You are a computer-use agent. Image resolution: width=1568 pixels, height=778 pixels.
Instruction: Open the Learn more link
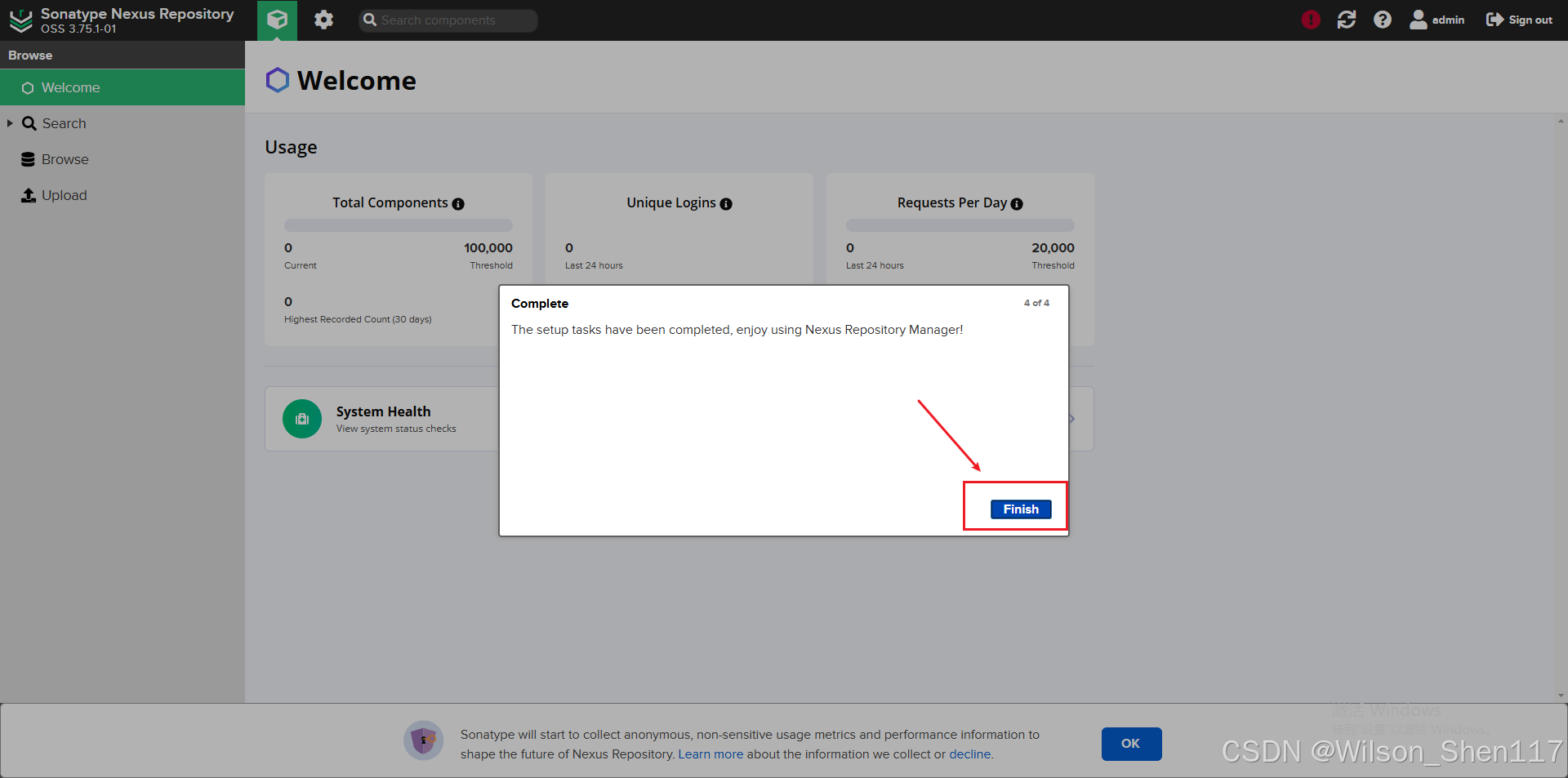[x=710, y=754]
